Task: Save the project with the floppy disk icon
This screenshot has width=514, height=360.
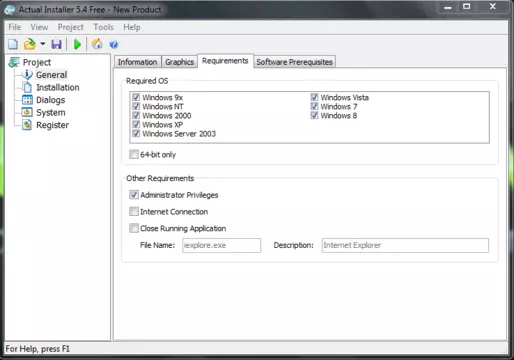Action: [x=56, y=44]
